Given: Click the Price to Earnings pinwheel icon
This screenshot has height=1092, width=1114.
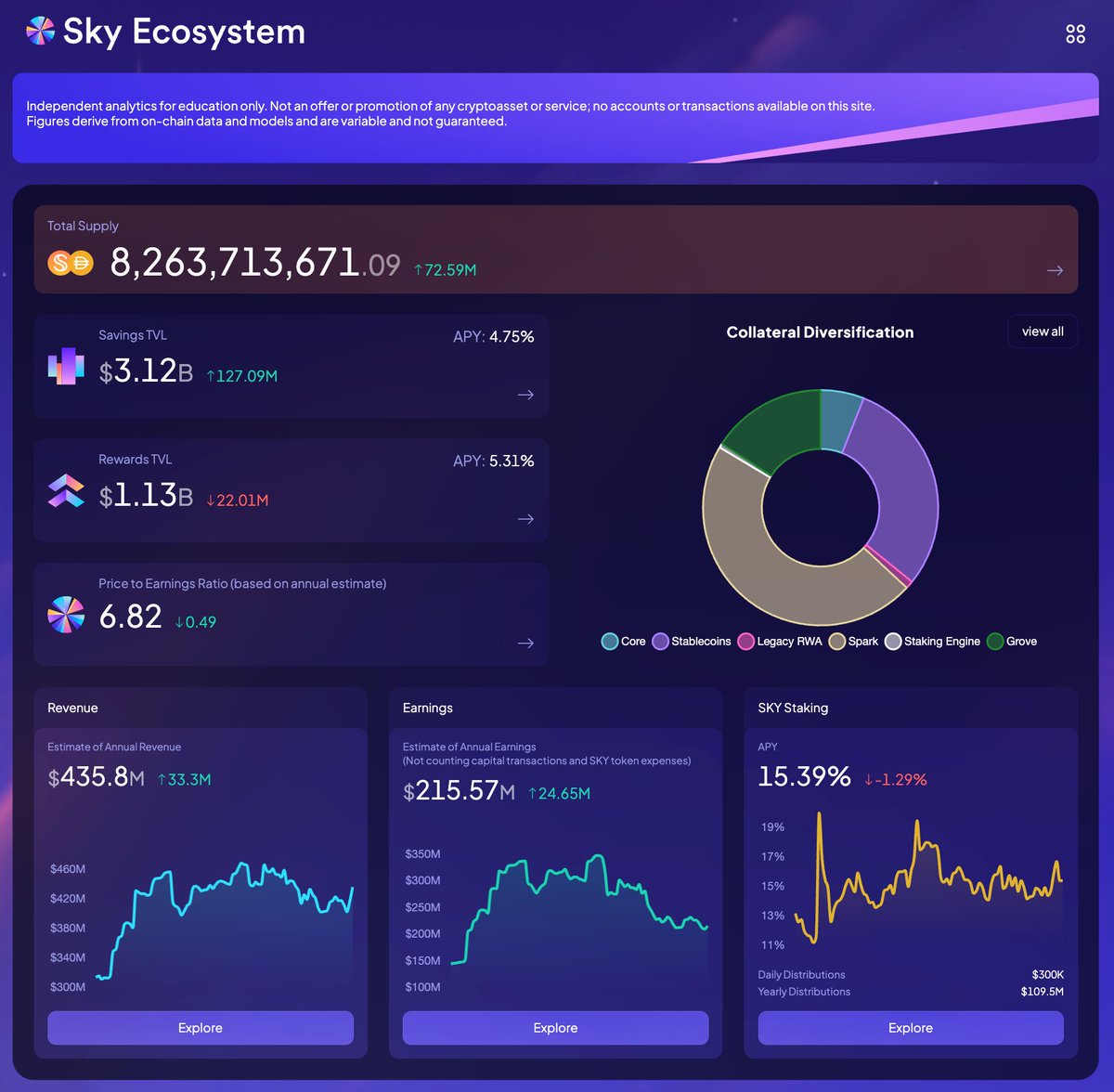Looking at the screenshot, I should coord(66,615).
